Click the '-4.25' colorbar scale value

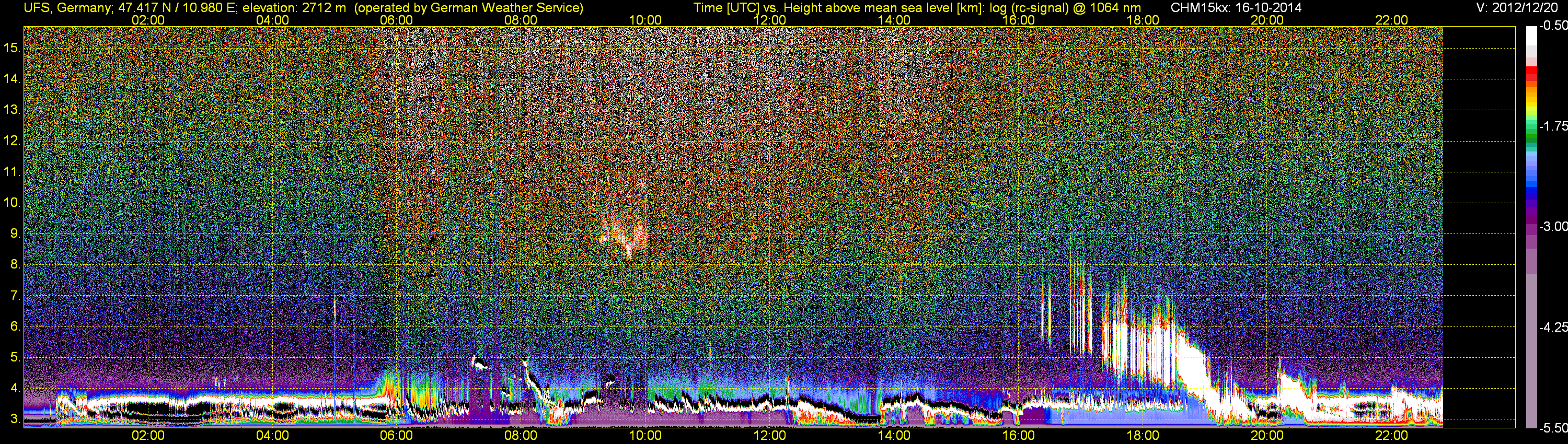[x=1553, y=327]
